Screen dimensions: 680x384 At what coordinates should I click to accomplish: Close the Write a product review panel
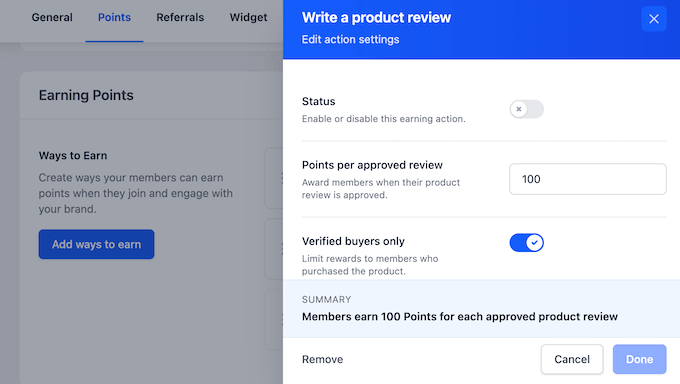(x=654, y=19)
